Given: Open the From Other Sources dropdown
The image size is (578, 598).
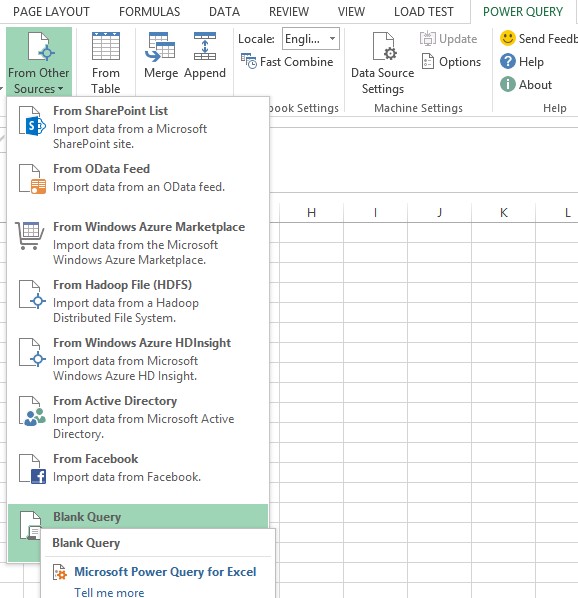Looking at the screenshot, I should pyautogui.click(x=39, y=61).
